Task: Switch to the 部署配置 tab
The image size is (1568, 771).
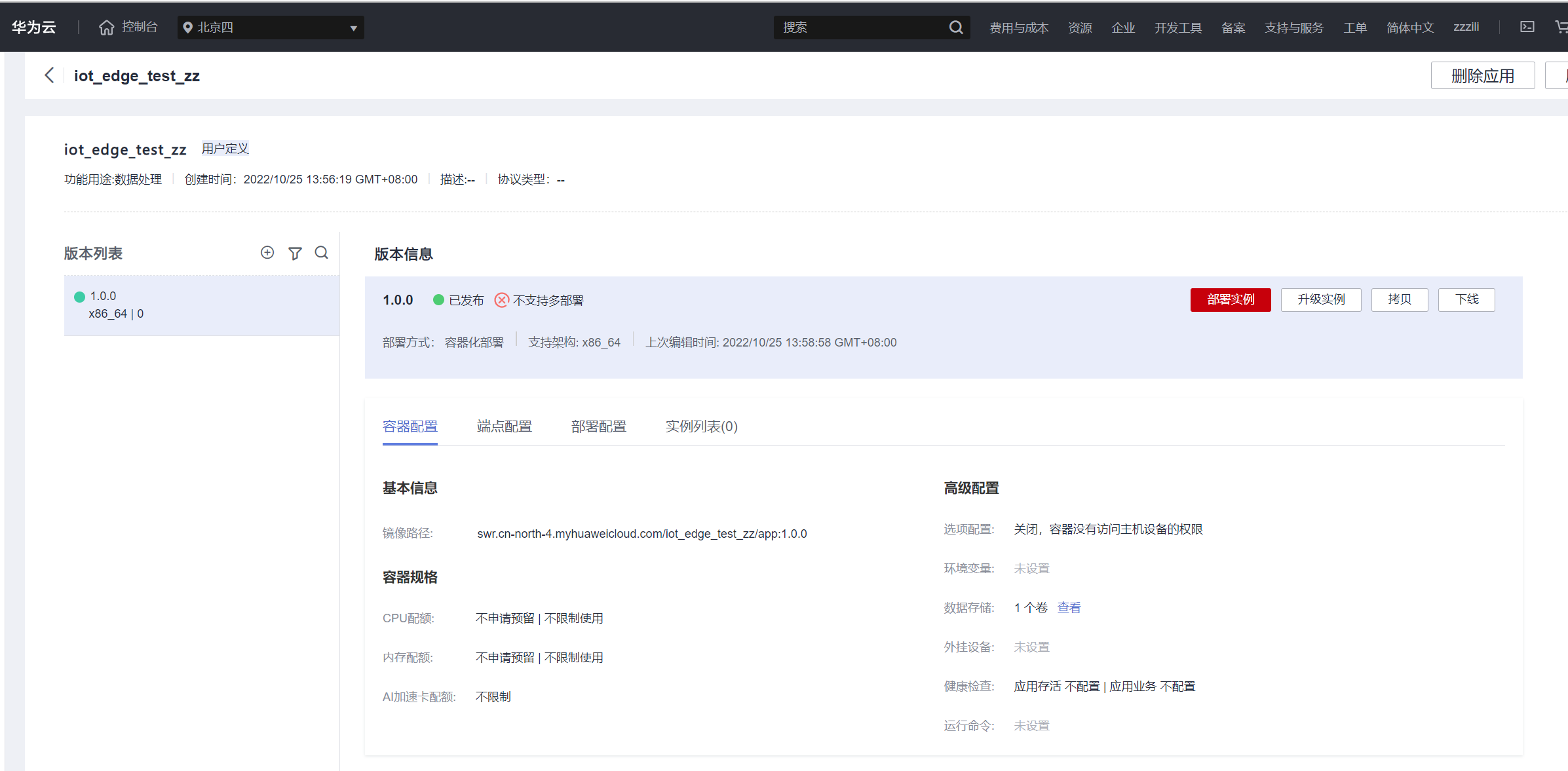Action: 598,426
